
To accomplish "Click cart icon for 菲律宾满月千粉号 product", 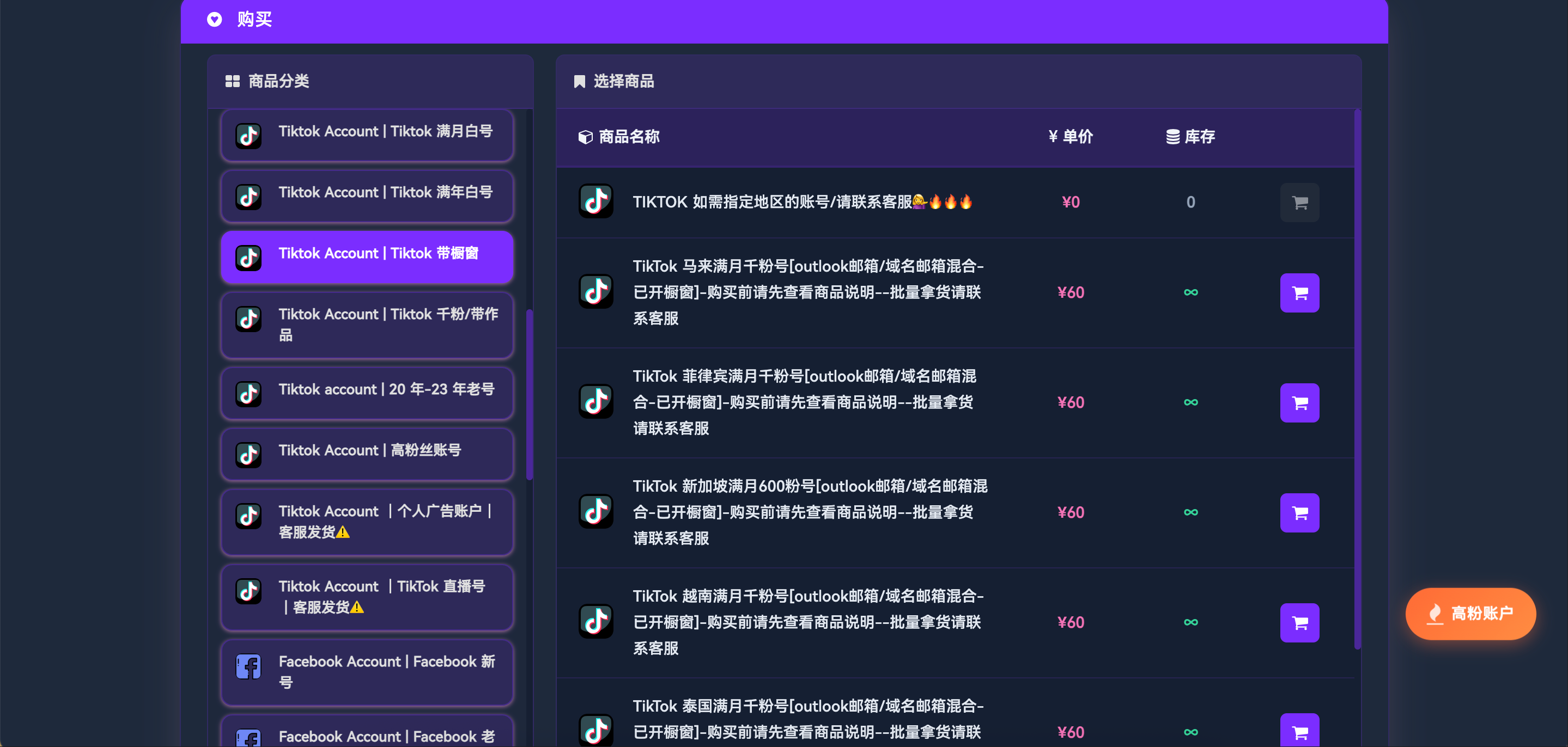I will (x=1299, y=403).
